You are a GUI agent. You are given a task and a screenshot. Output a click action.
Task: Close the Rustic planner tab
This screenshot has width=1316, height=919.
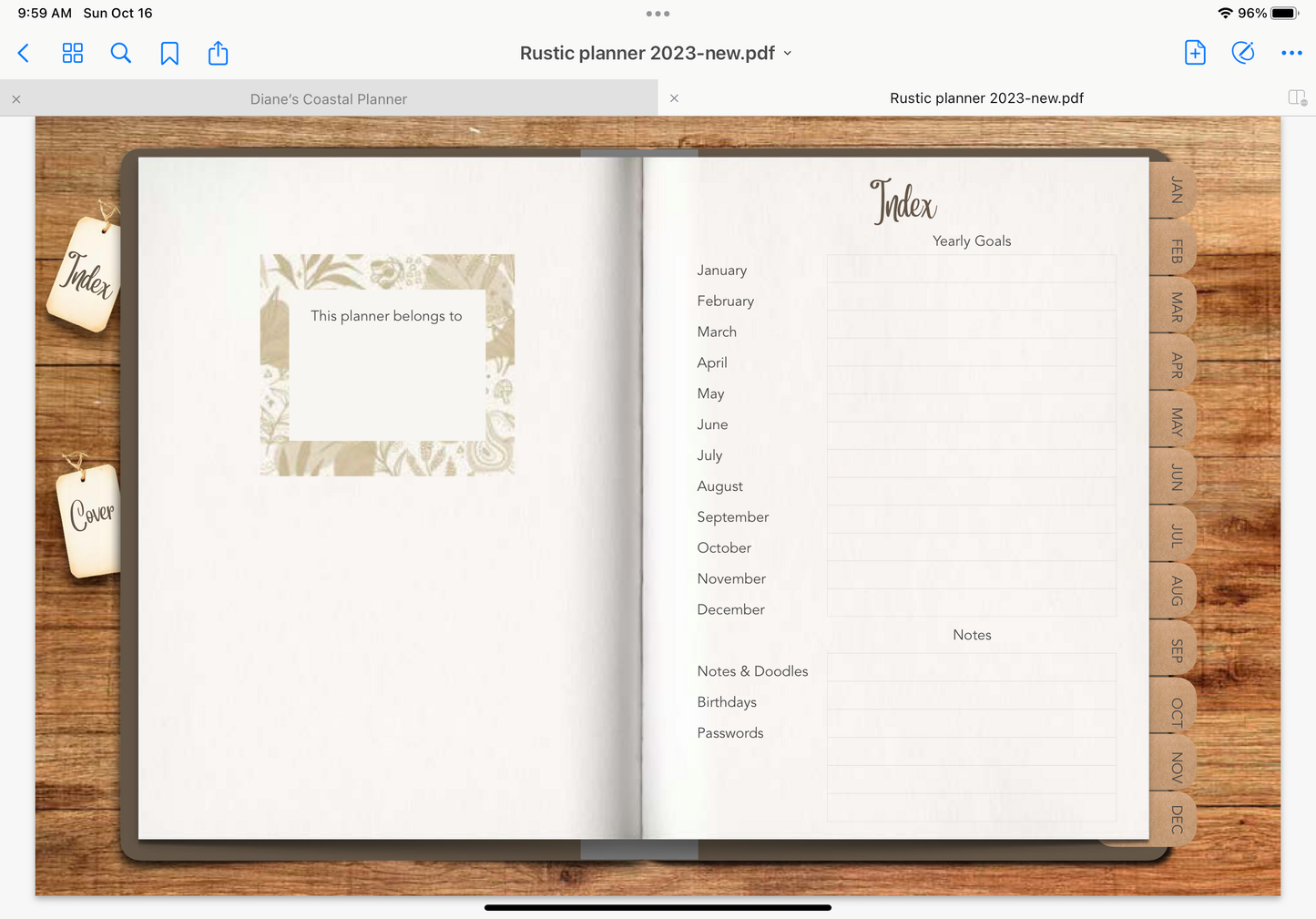click(674, 98)
